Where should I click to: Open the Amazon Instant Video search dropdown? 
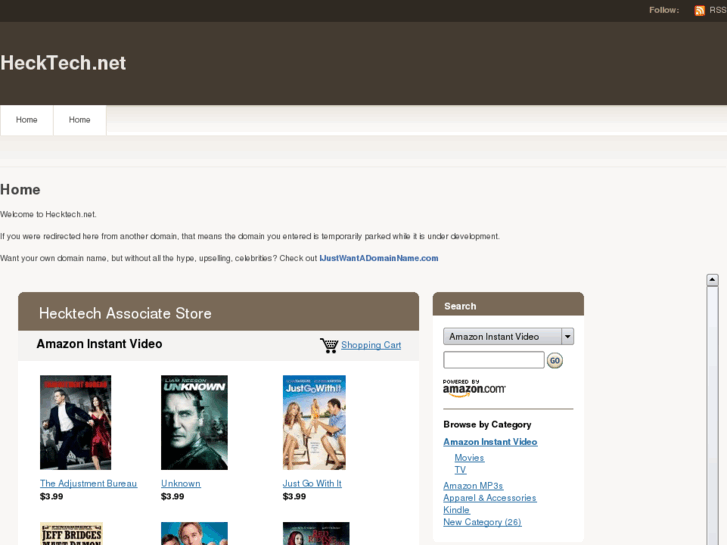tap(508, 337)
